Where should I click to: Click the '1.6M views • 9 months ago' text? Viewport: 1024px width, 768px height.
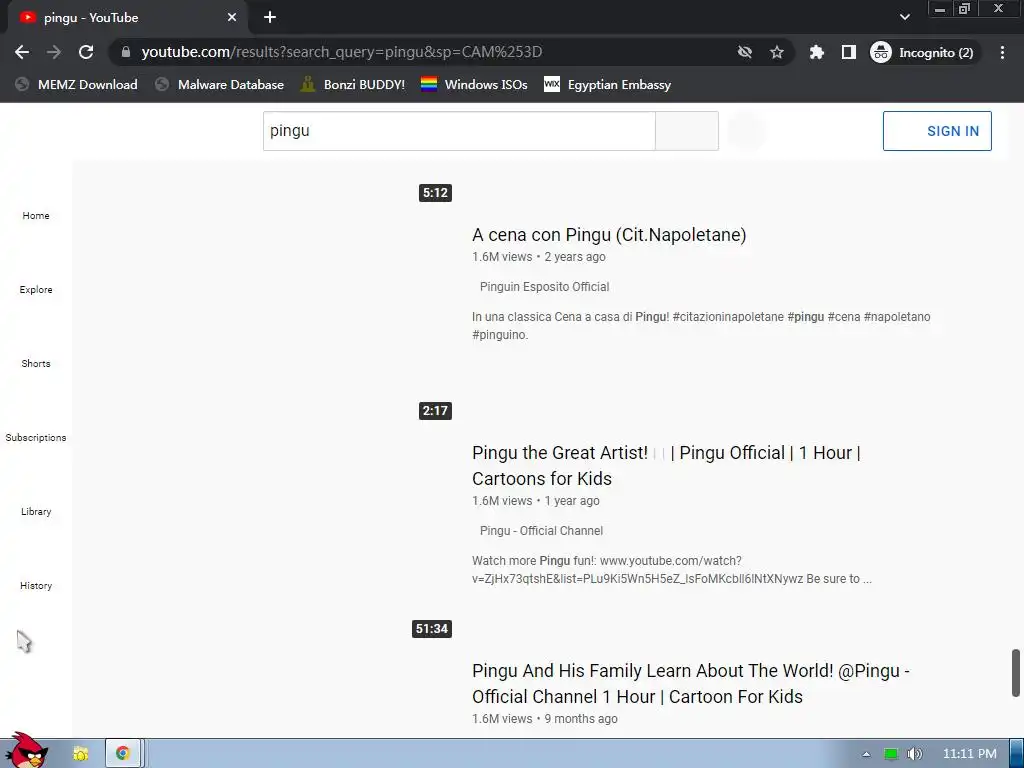click(545, 718)
